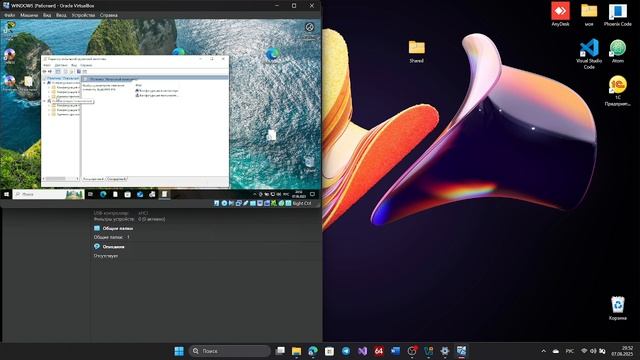The height and width of the screenshot is (360, 640).
Task: Open Справка menu in VirtualBox window
Action: click(109, 15)
